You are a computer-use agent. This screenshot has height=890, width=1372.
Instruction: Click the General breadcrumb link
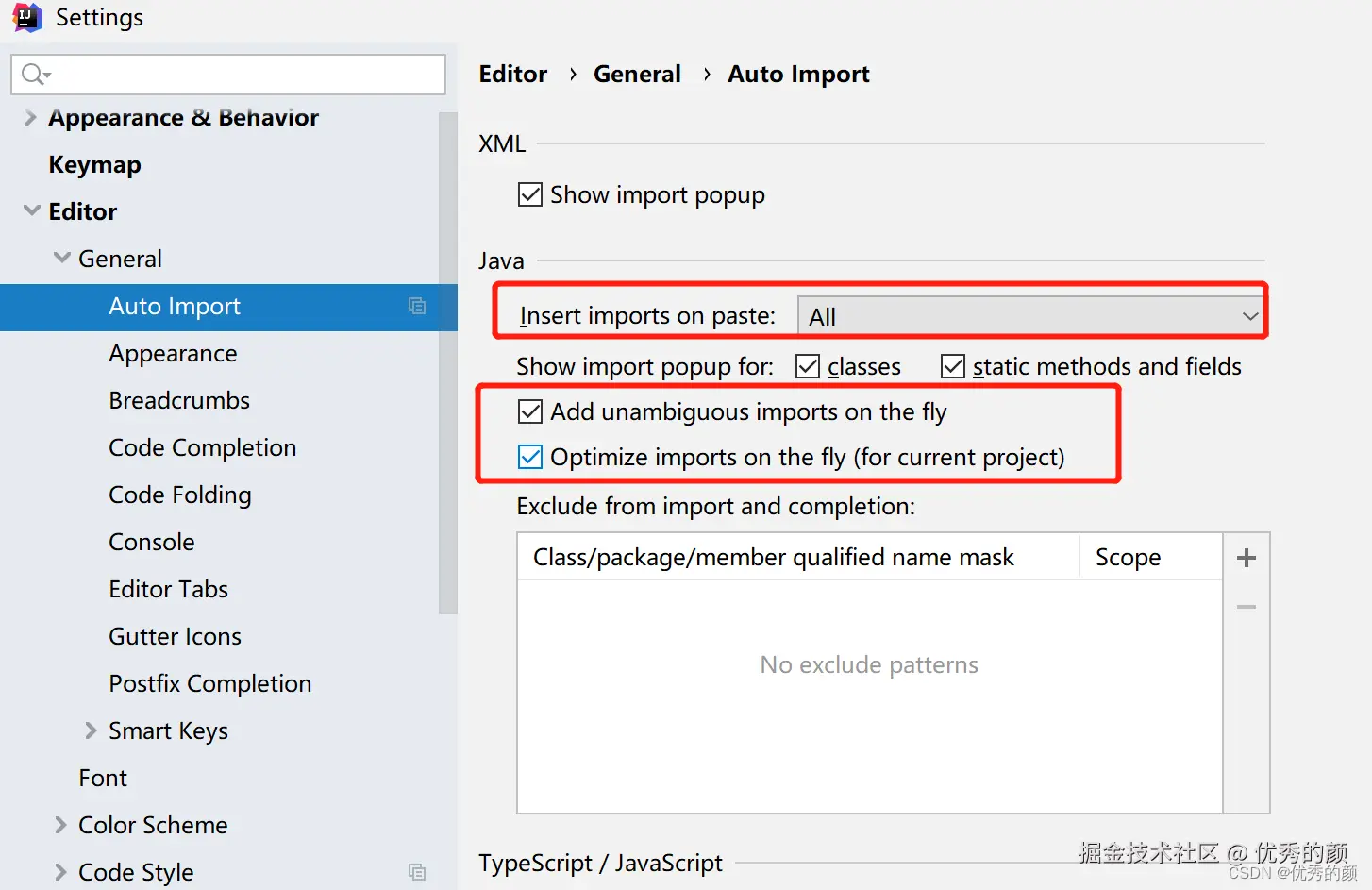pyautogui.click(x=637, y=74)
